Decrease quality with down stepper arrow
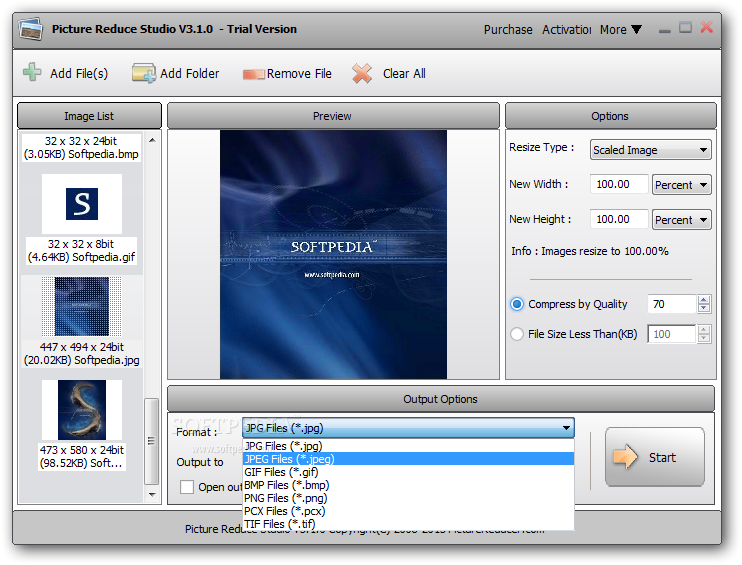Screen dimensions: 742x565 (704, 309)
